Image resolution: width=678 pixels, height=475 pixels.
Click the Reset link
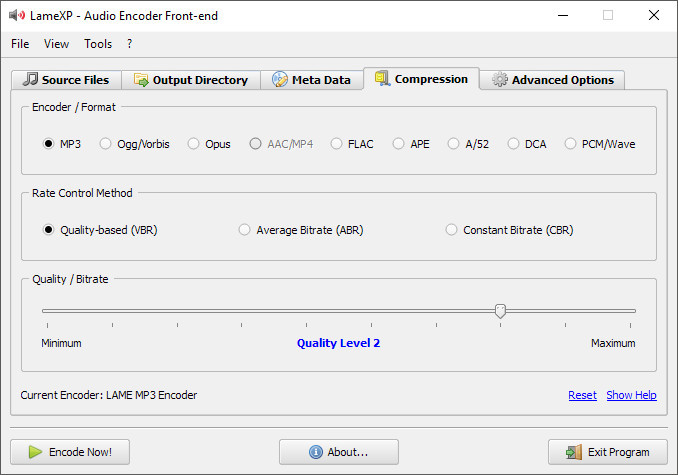point(582,395)
